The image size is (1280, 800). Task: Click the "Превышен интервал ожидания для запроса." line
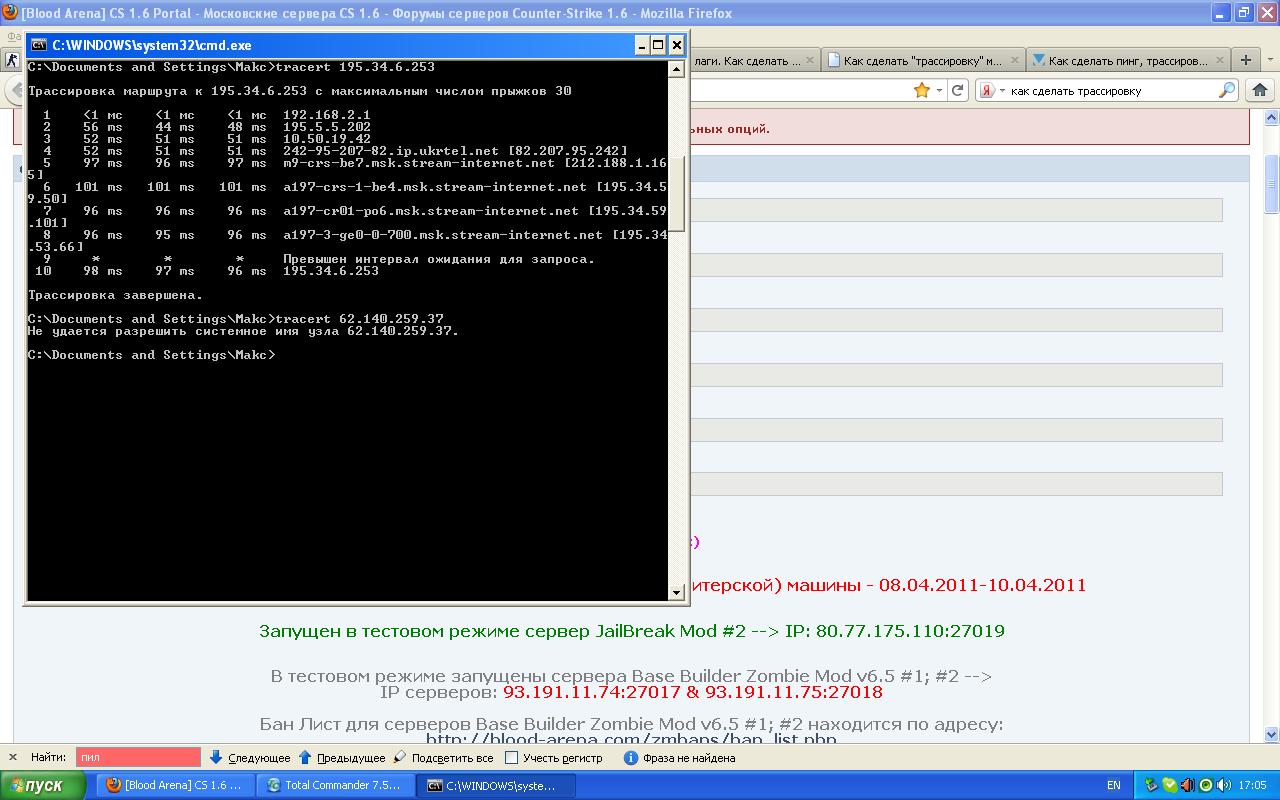(439, 259)
